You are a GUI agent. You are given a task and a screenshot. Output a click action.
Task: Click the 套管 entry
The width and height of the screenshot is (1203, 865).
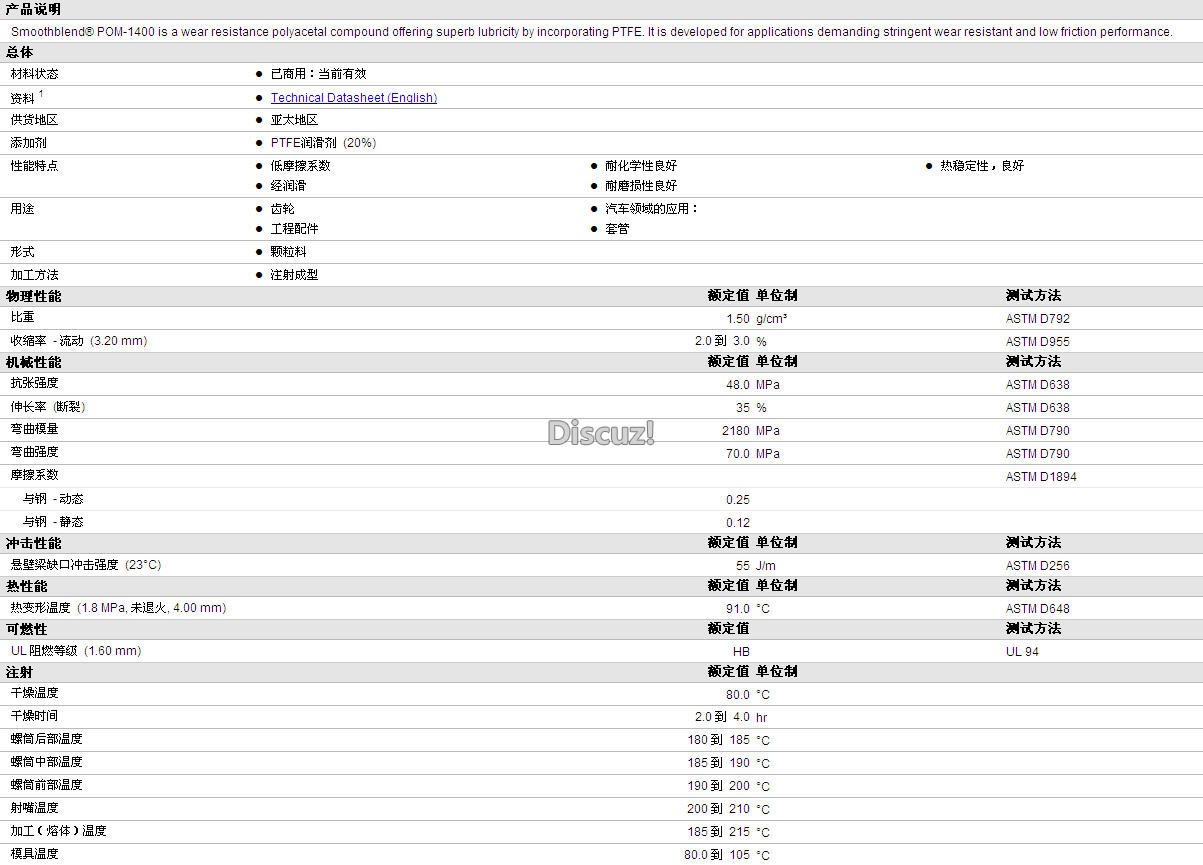pos(617,229)
